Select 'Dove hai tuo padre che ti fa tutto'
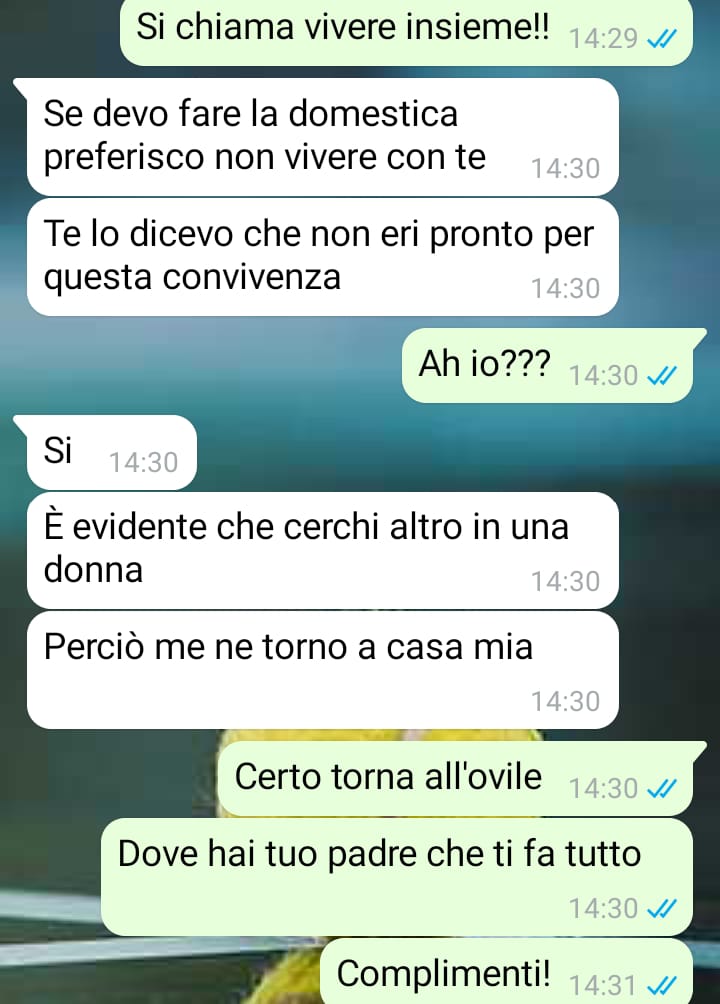This screenshot has width=720, height=1004. pyautogui.click(x=397, y=877)
